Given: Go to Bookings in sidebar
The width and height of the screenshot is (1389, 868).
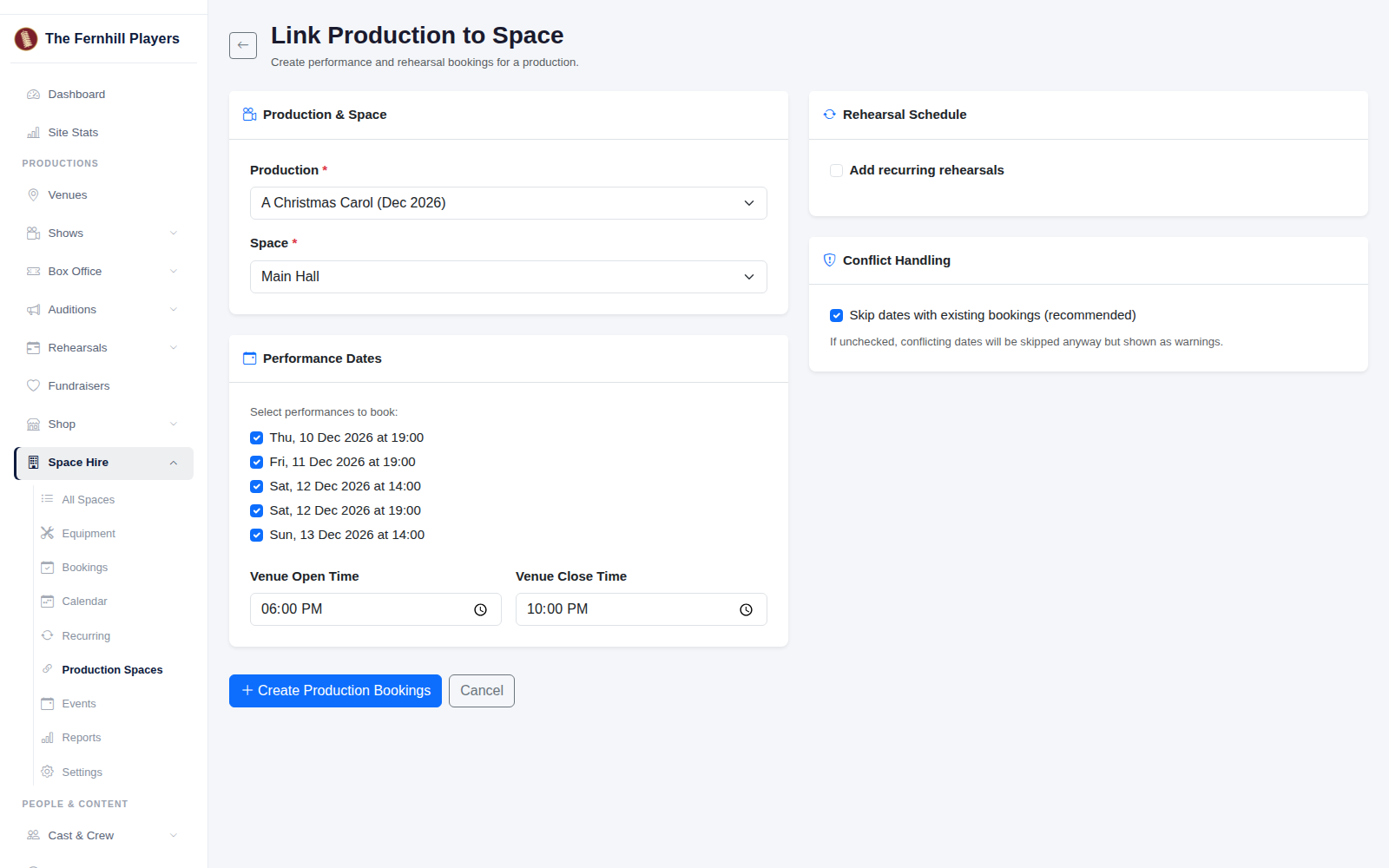Looking at the screenshot, I should click(84, 567).
